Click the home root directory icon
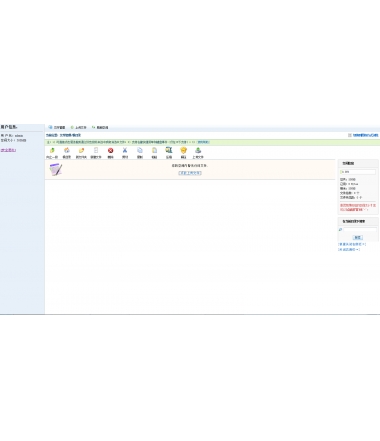Viewport: 380px width, 441px height. tap(67, 150)
